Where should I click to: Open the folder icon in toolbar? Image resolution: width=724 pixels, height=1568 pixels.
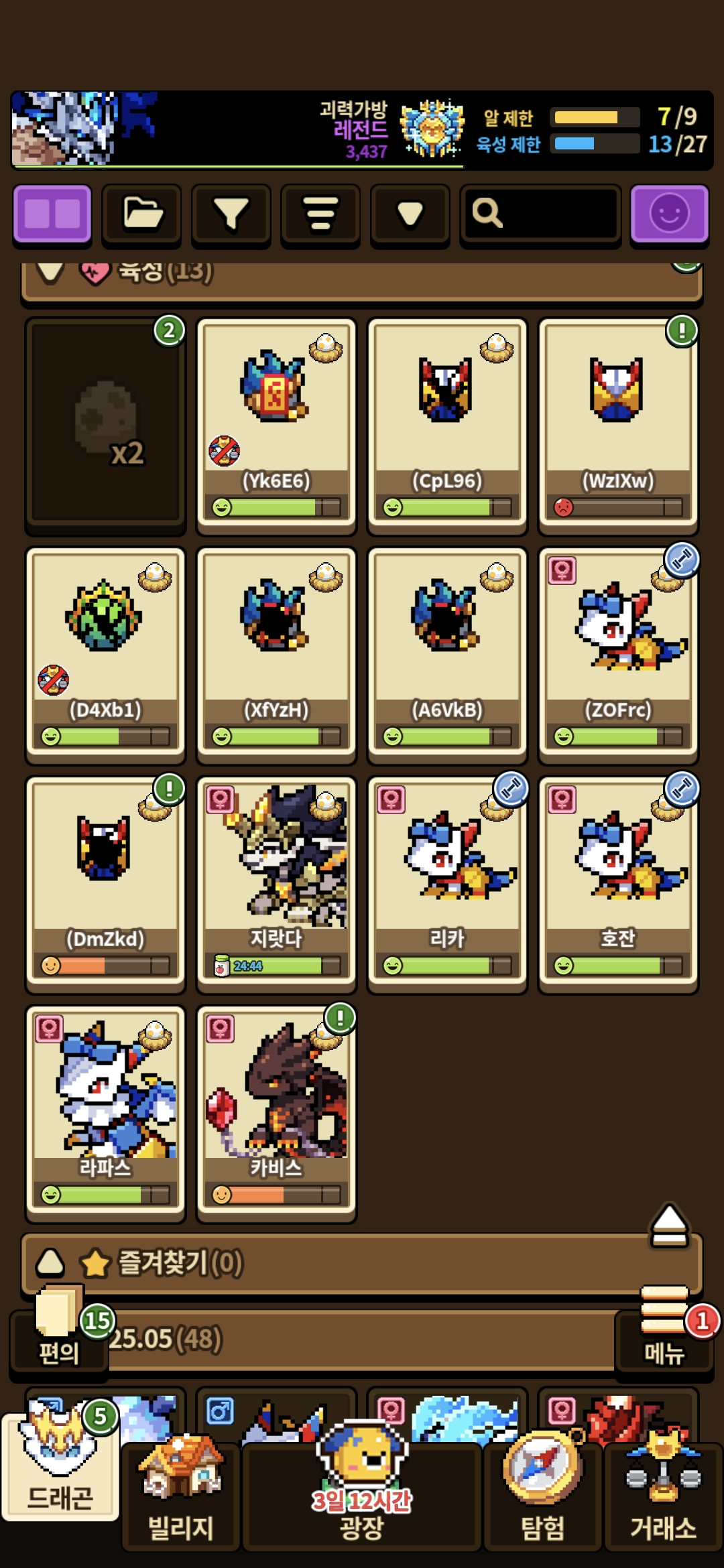click(141, 214)
